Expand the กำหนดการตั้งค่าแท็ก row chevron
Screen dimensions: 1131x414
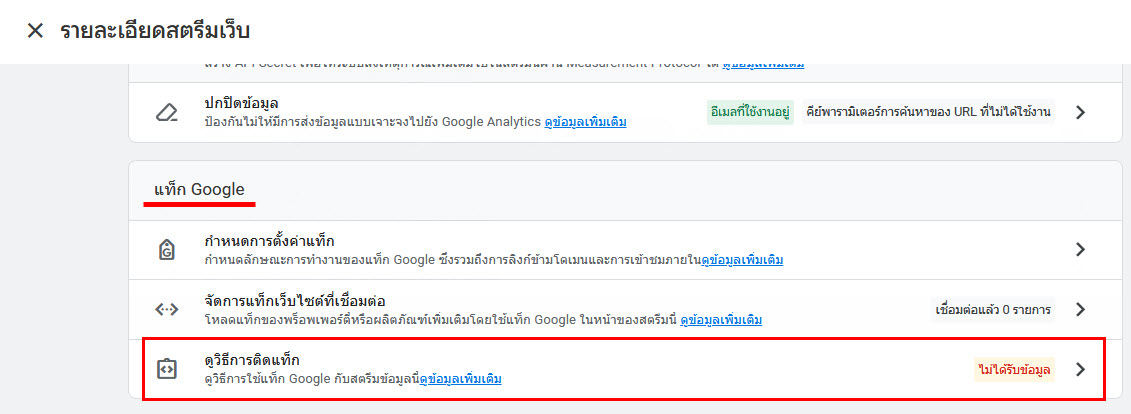tap(1080, 250)
